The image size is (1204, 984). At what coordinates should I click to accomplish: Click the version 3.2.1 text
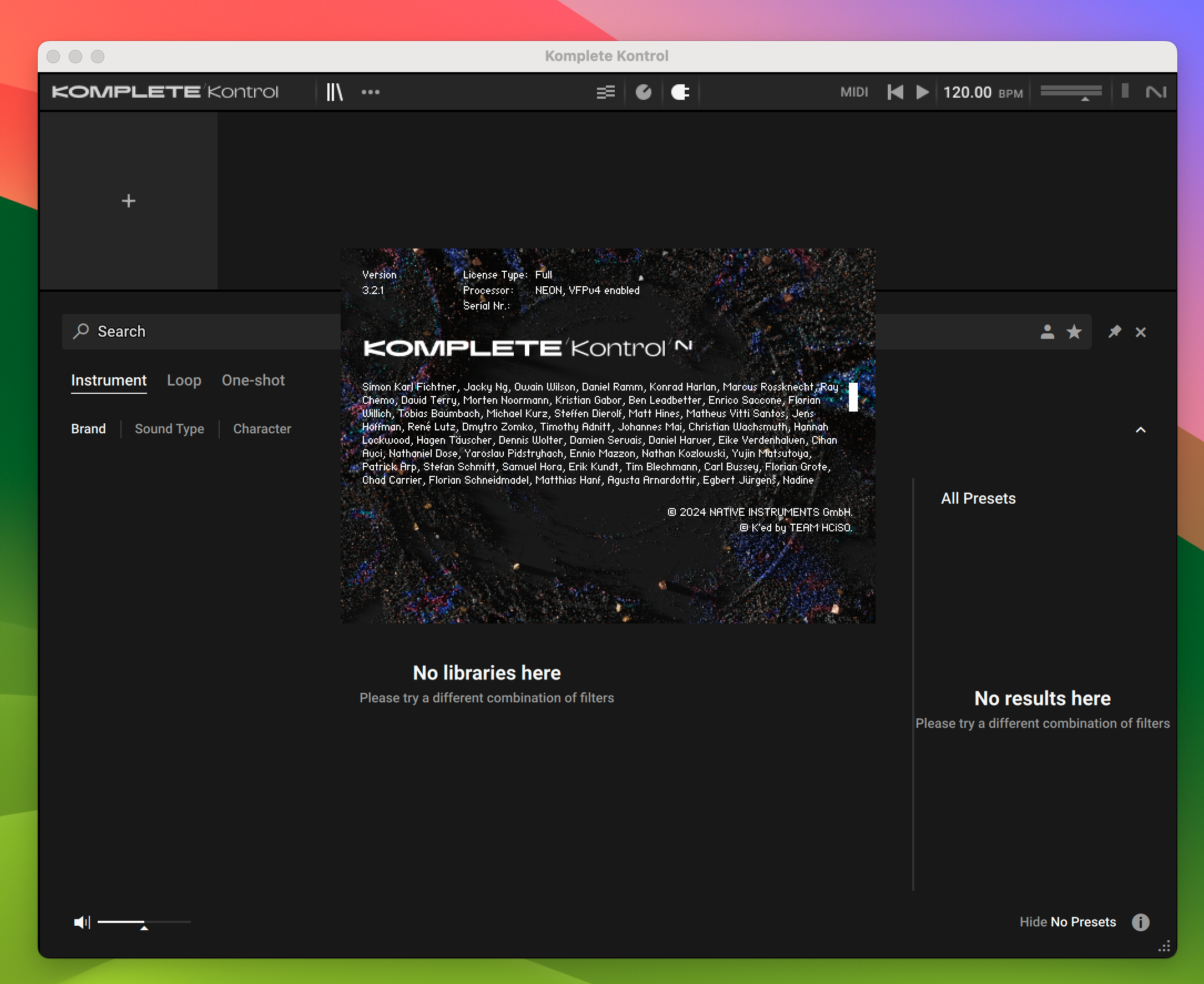point(373,290)
